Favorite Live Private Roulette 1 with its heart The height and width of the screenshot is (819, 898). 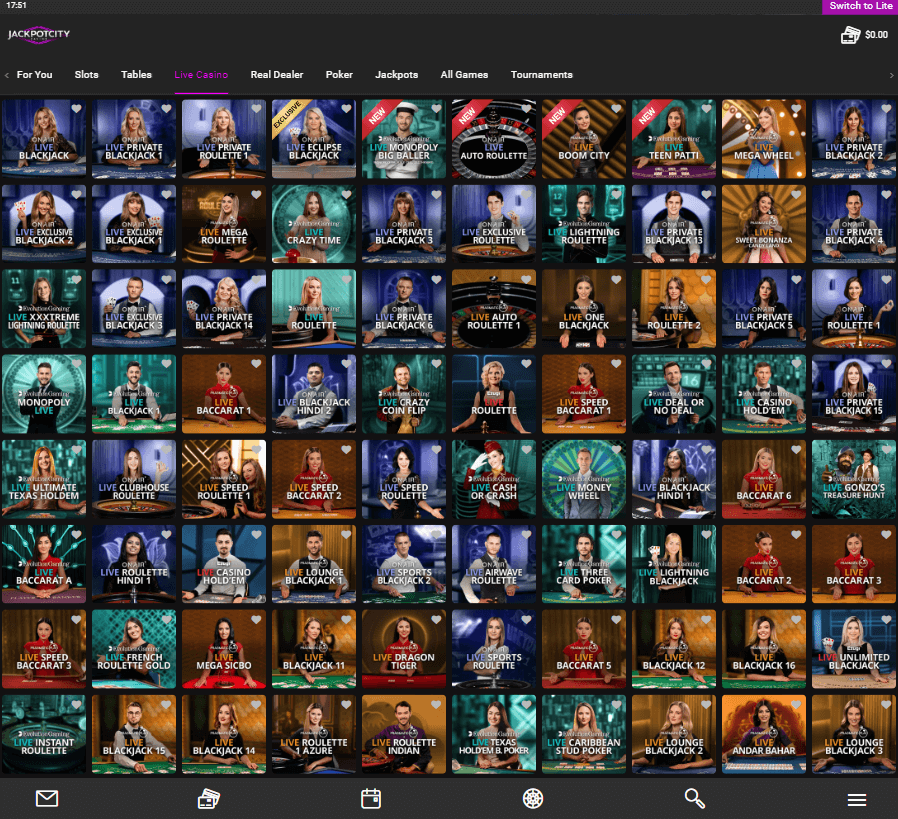point(256,109)
